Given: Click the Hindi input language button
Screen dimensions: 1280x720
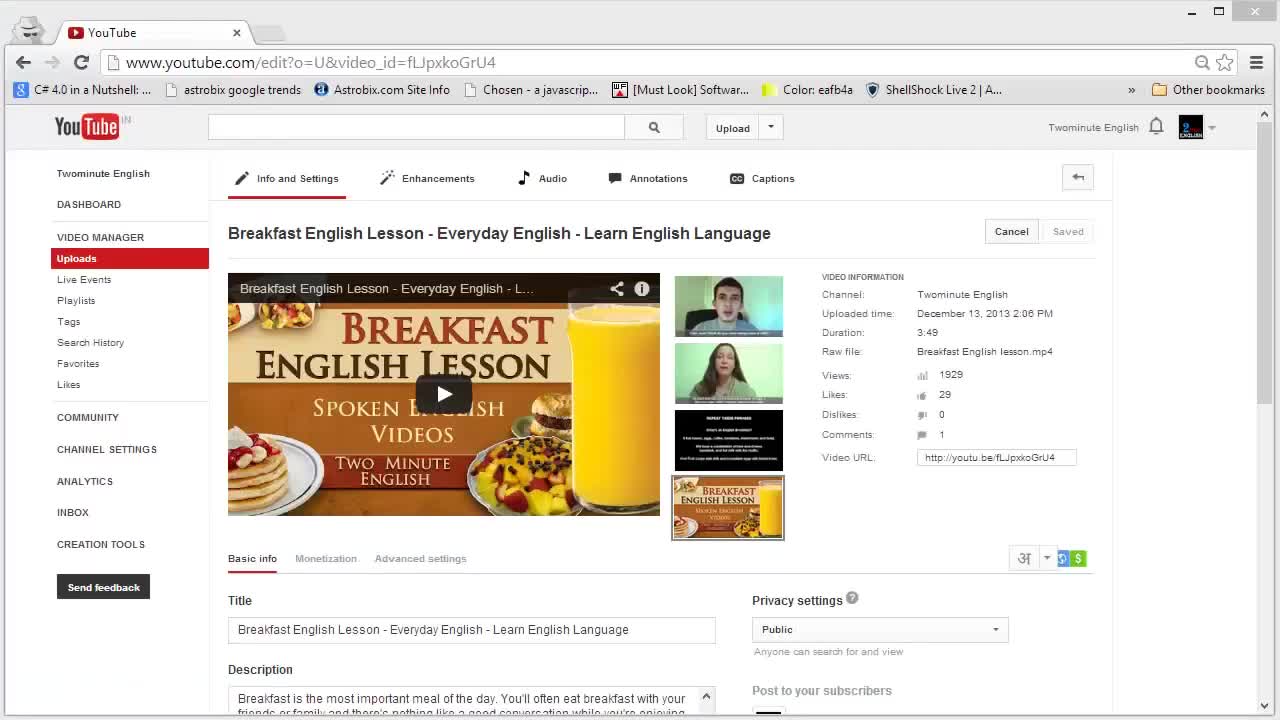Looking at the screenshot, I should 1024,559.
